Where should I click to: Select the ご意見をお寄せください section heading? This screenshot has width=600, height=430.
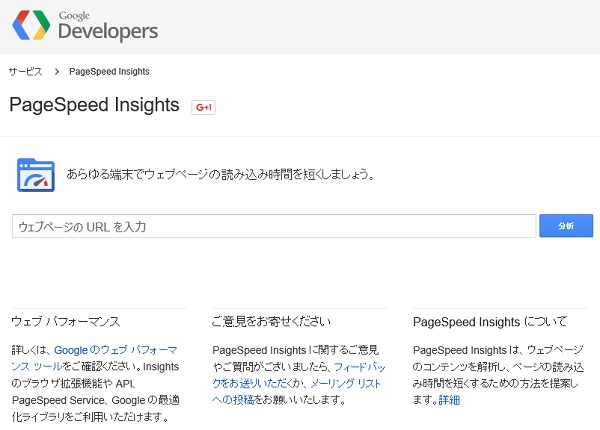[271, 321]
